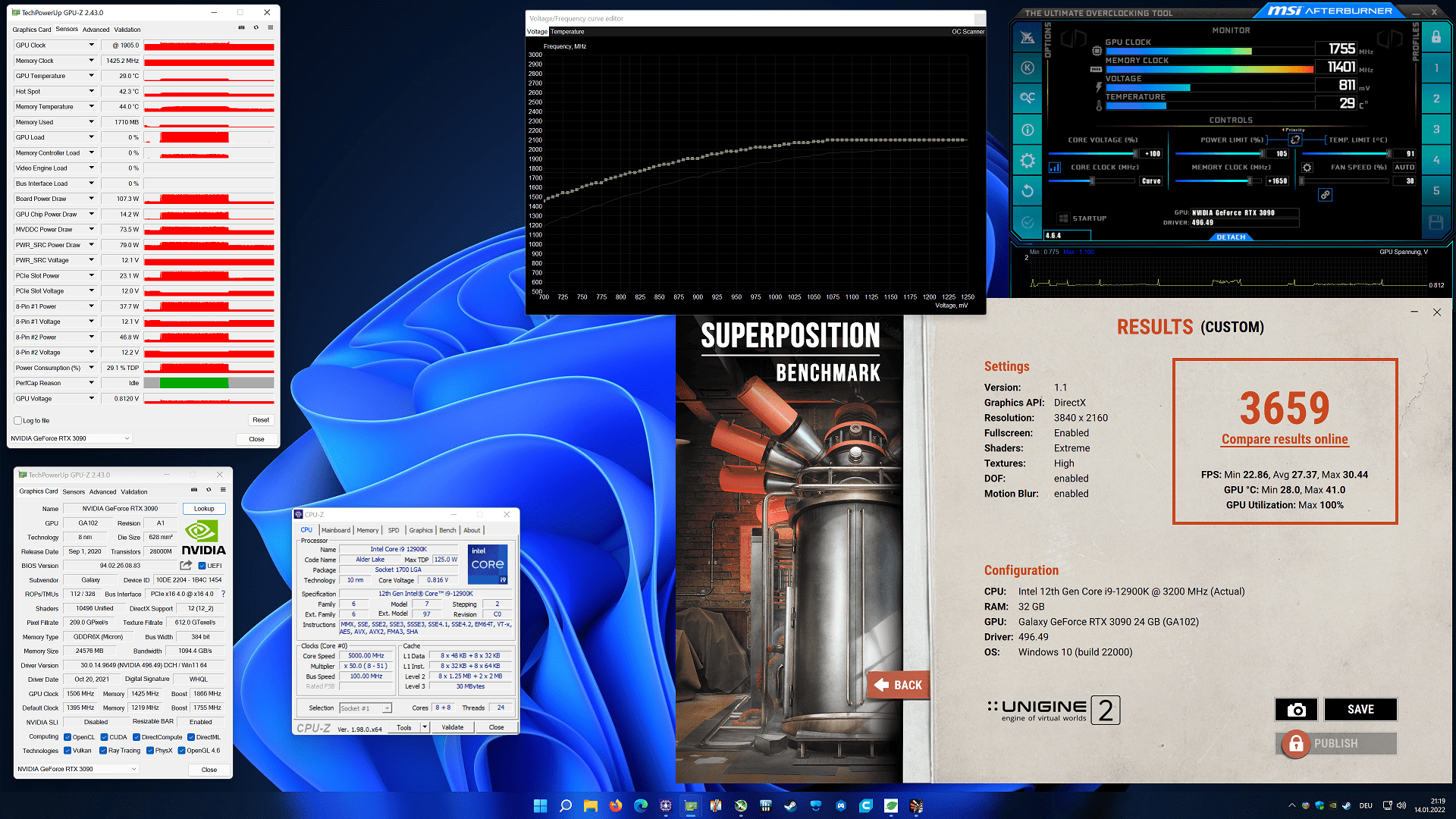The image size is (1456, 819).
Task: Open the Bench tab in CPU-Z
Action: [447, 530]
